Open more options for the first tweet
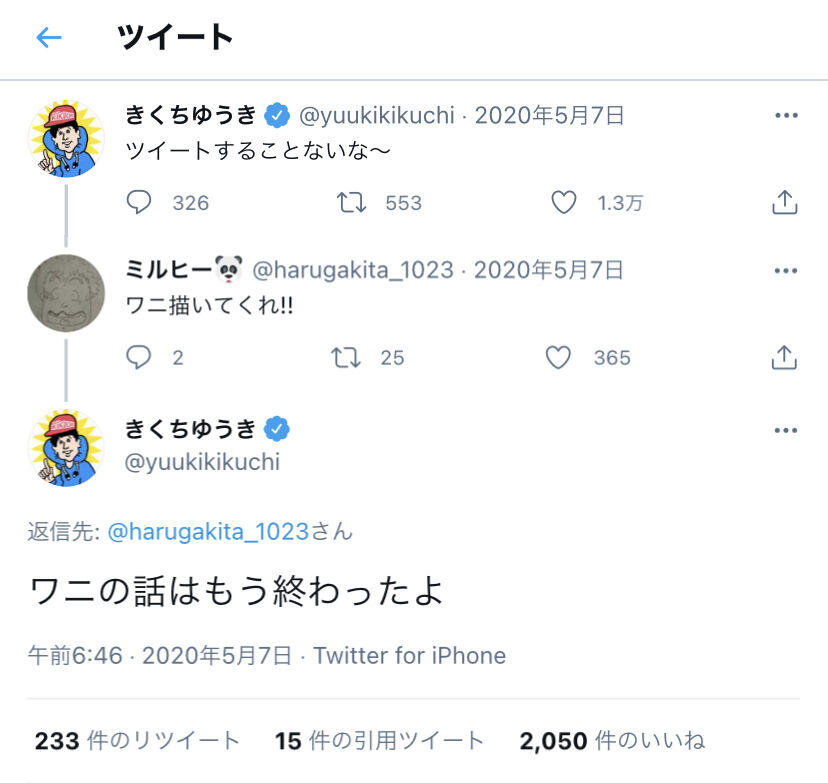828x783 pixels. pos(786,116)
